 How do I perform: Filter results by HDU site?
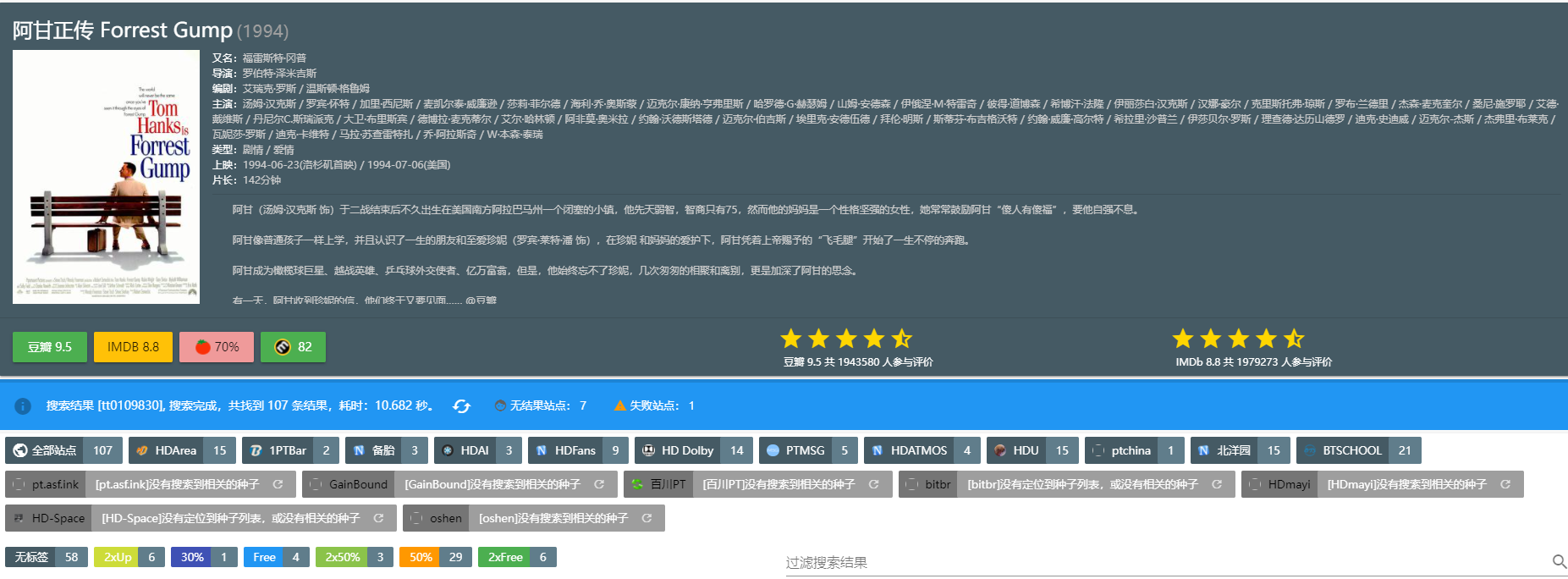[1032, 450]
